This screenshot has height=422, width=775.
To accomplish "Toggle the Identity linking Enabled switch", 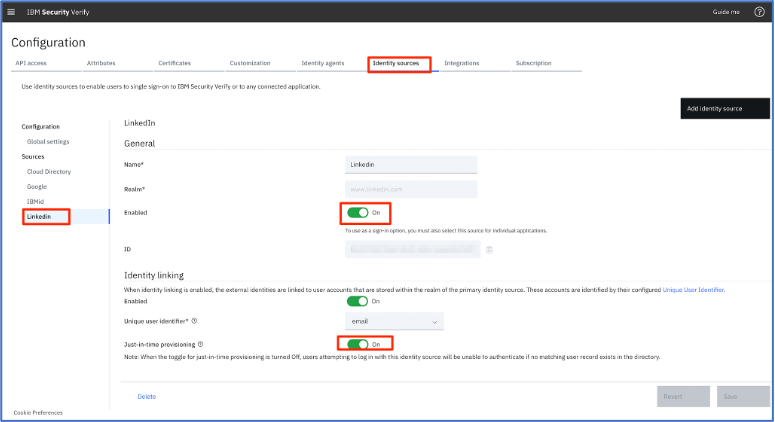I will [357, 301].
